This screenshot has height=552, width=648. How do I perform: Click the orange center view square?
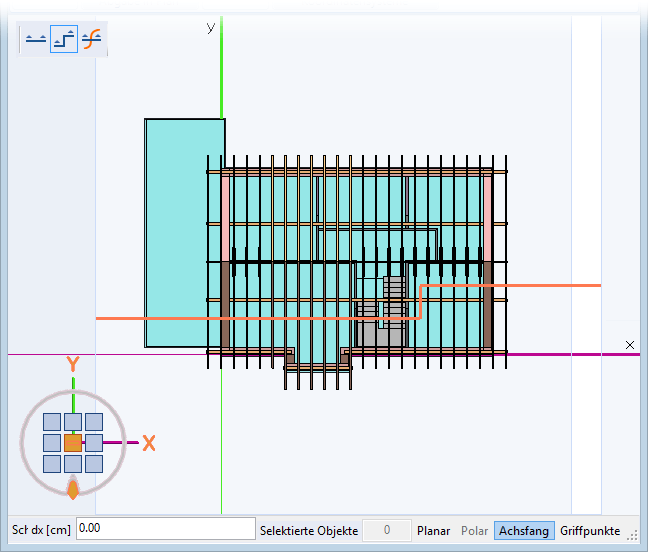coord(73,443)
